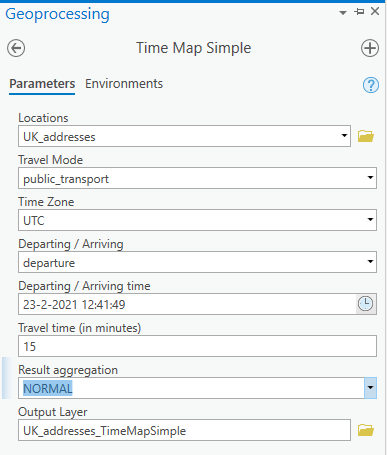Select the 'Time Zone' label

pyautogui.click(x=46, y=202)
